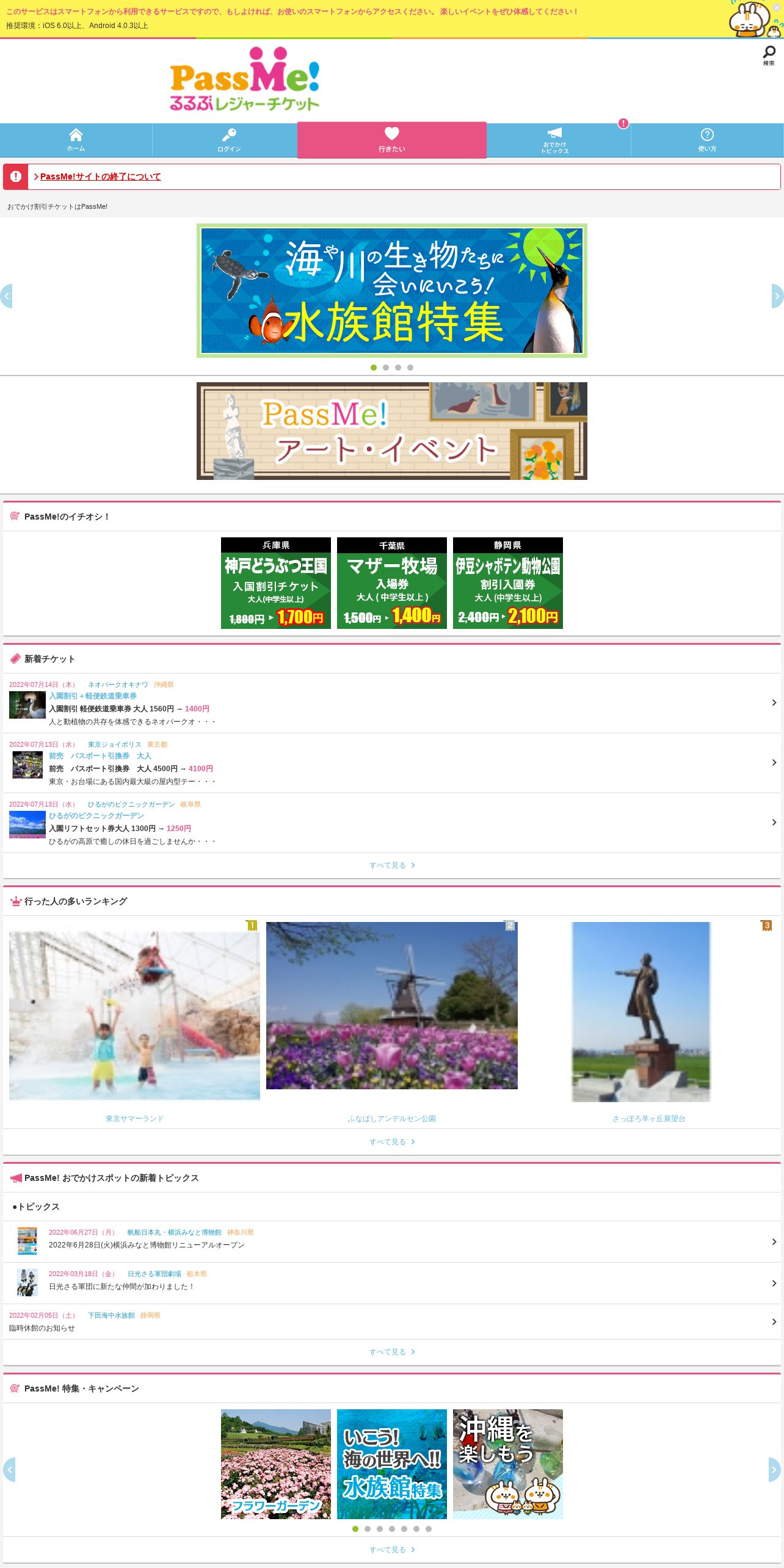Click すべて見る under 特集・キャンペーン

tap(392, 1550)
